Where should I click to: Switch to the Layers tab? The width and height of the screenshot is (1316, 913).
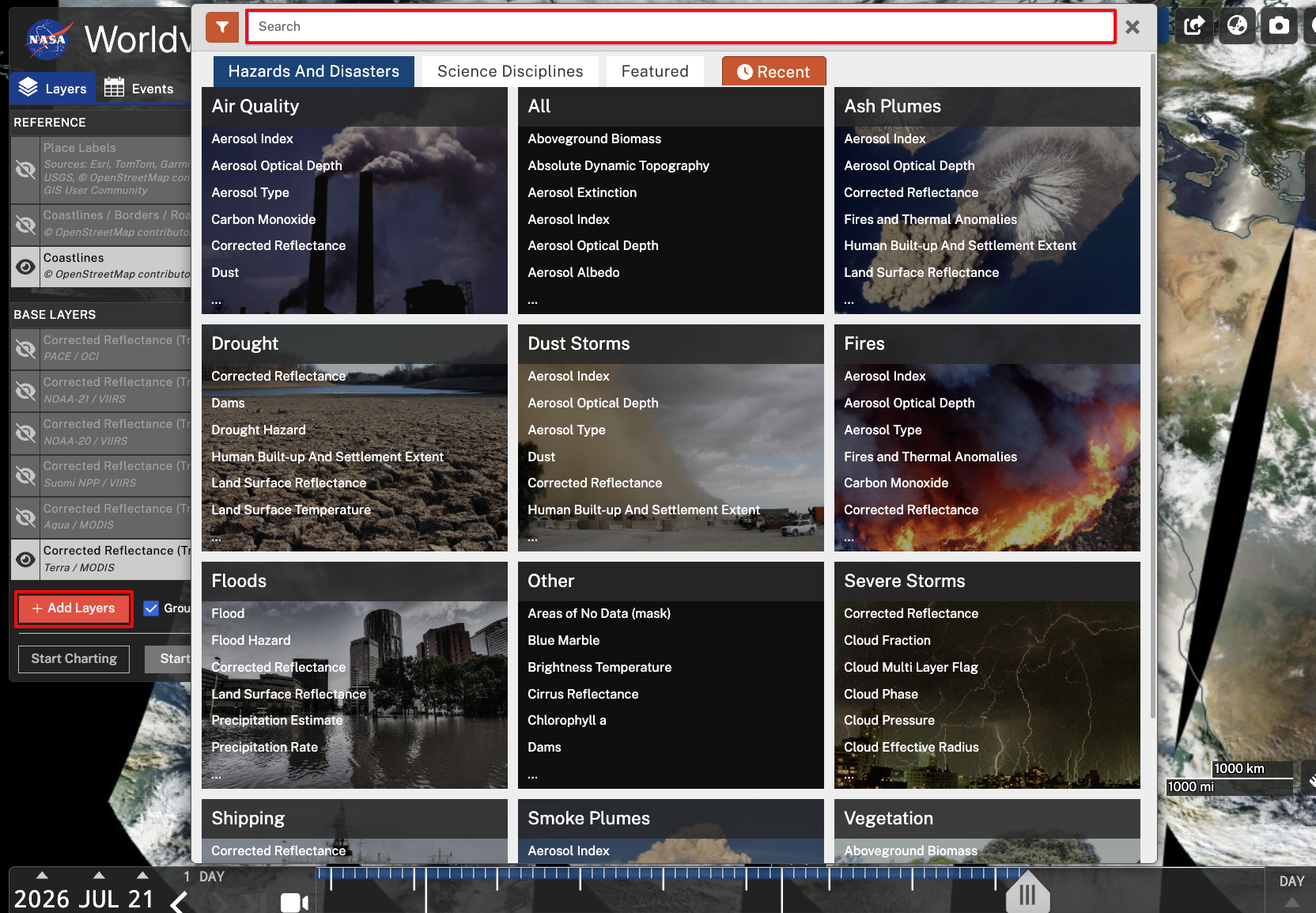[x=53, y=88]
